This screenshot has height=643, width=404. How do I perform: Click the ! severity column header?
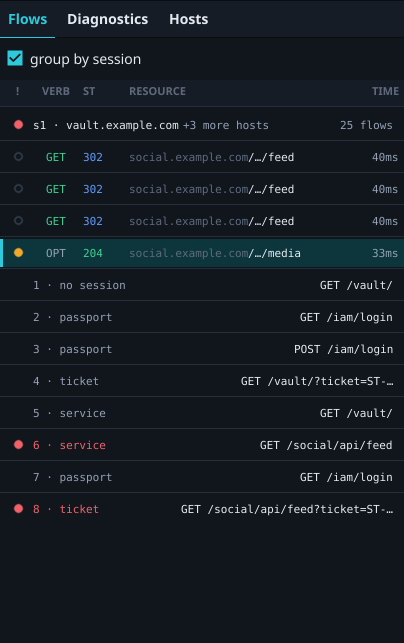[x=17, y=91]
